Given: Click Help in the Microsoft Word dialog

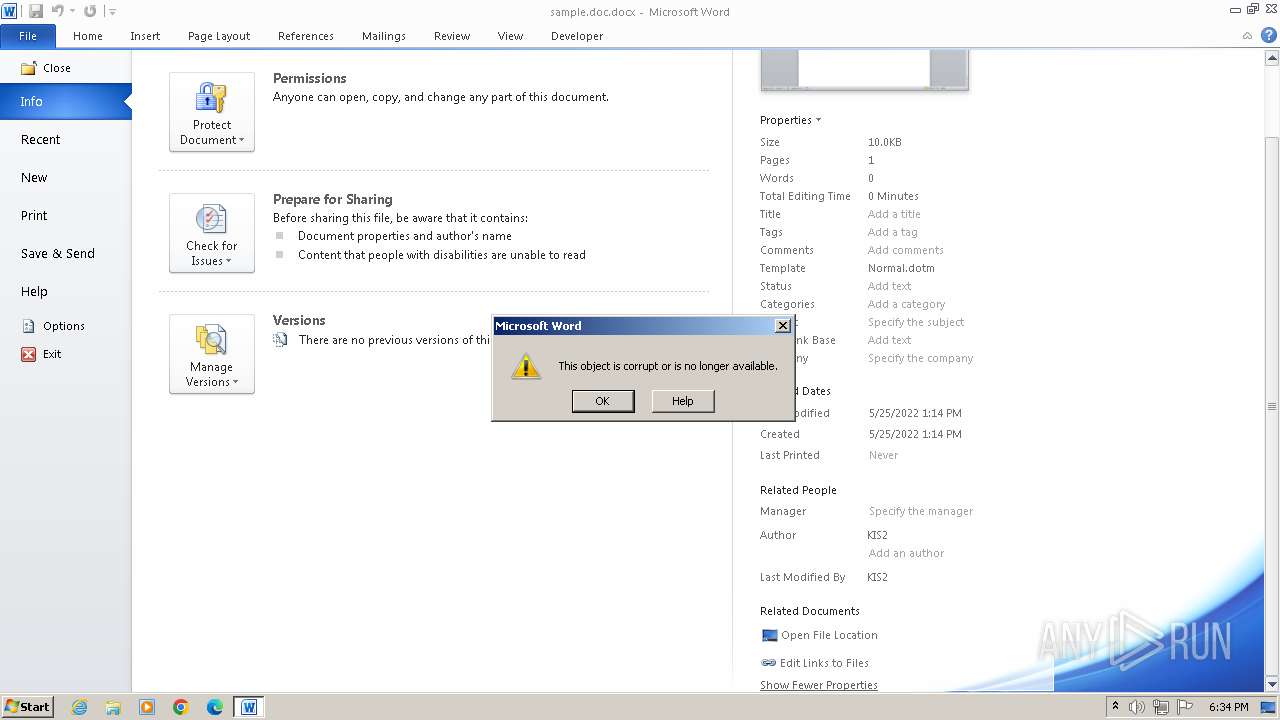Looking at the screenshot, I should pos(683,401).
